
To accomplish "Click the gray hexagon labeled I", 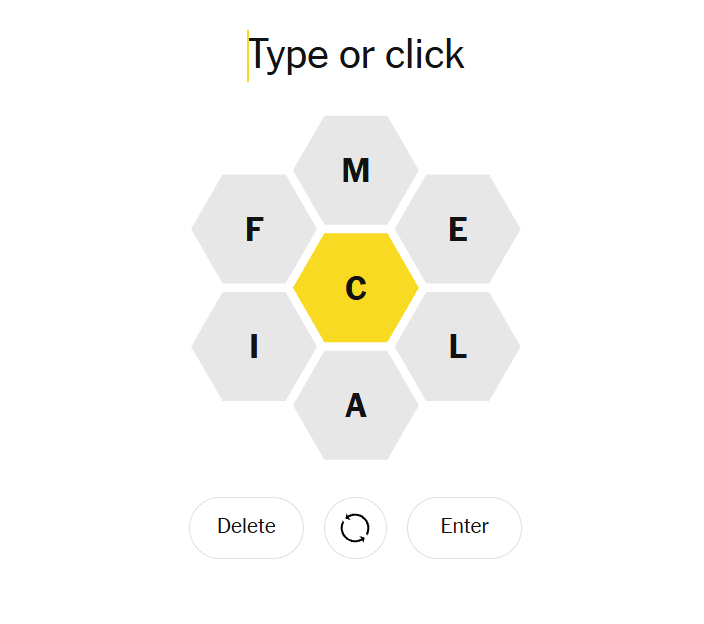I will point(254,346).
